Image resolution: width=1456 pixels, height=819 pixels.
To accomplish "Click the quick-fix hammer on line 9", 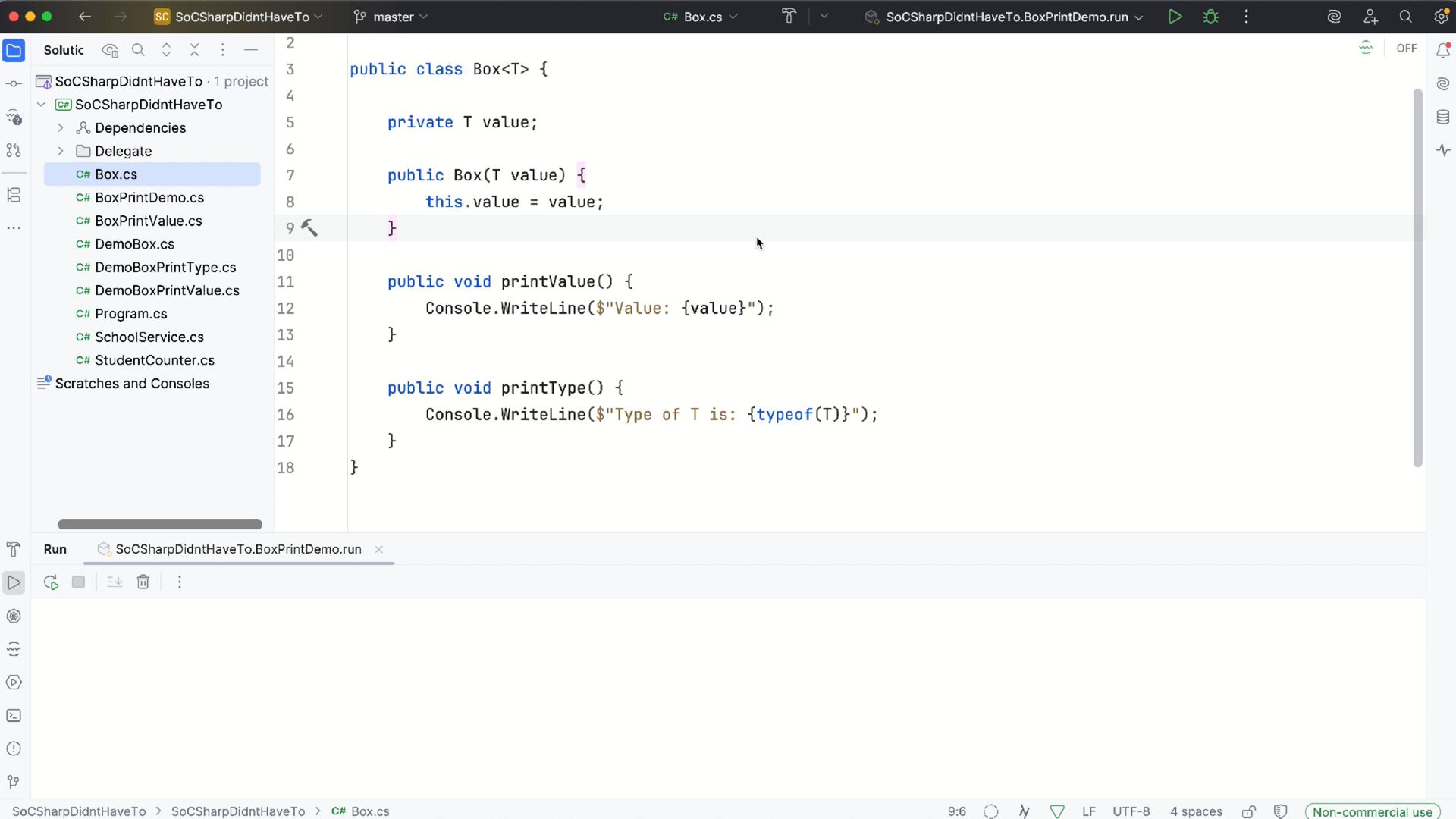I will point(309,227).
